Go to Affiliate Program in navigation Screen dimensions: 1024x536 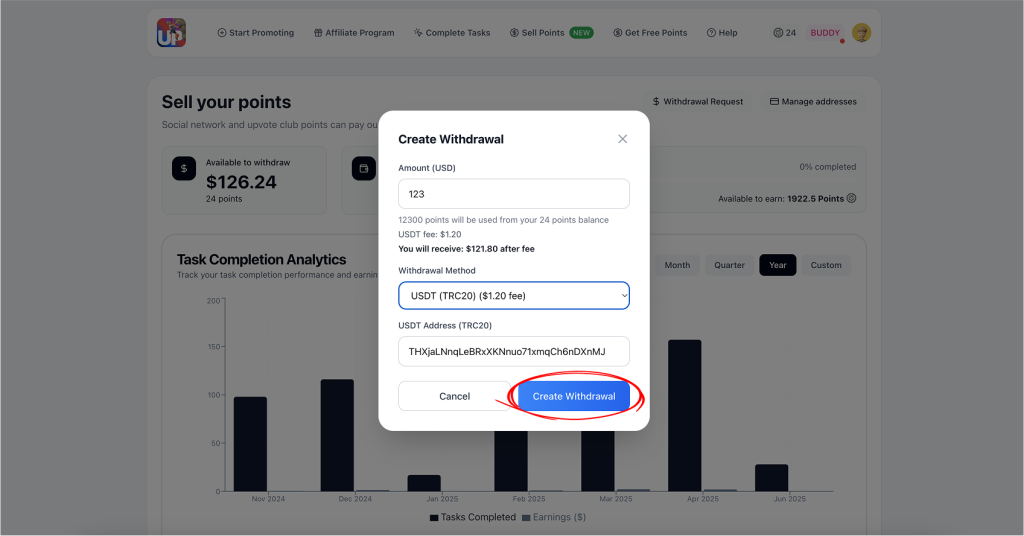tap(353, 33)
